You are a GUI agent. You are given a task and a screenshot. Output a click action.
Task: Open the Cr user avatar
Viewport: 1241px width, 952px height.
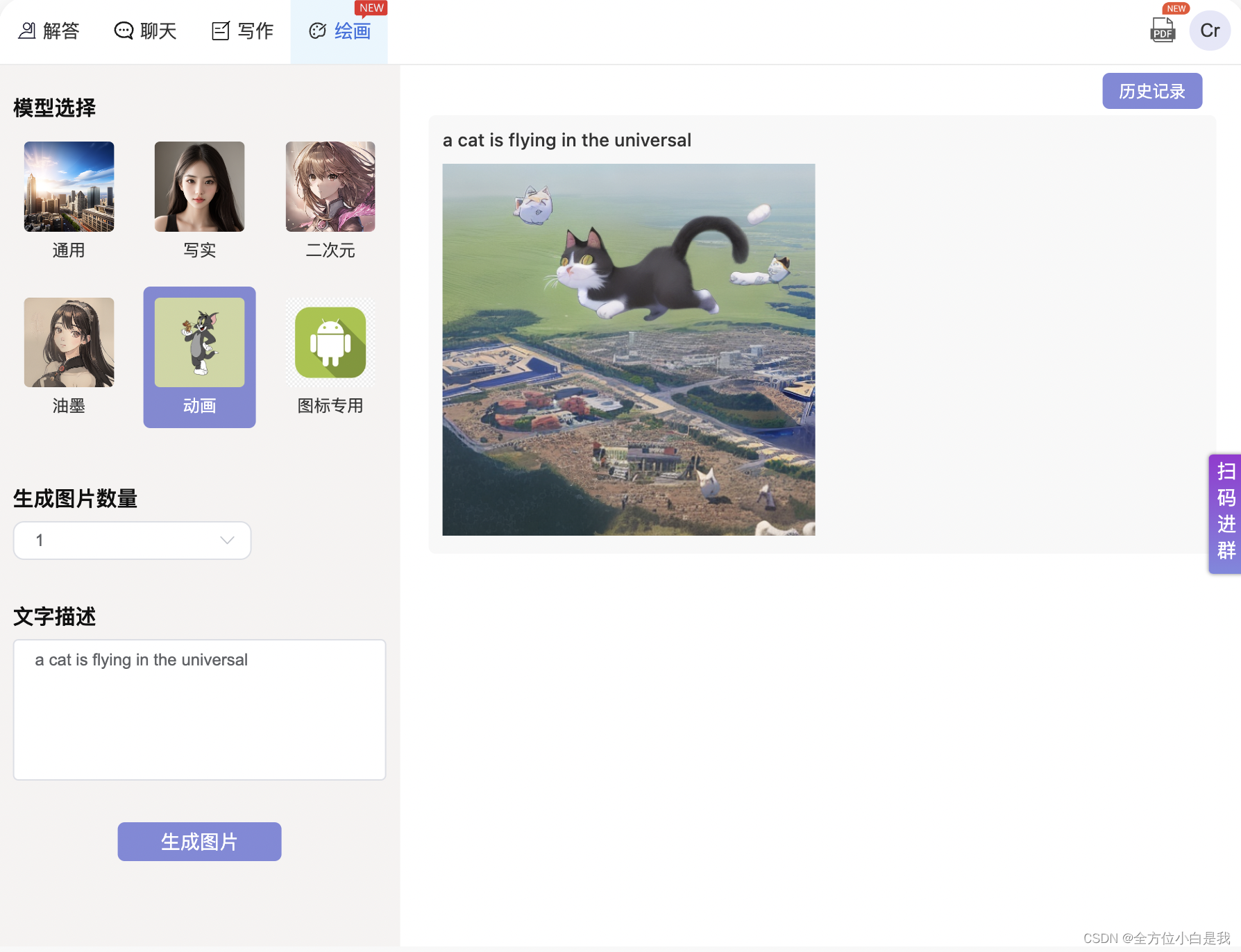tap(1210, 31)
